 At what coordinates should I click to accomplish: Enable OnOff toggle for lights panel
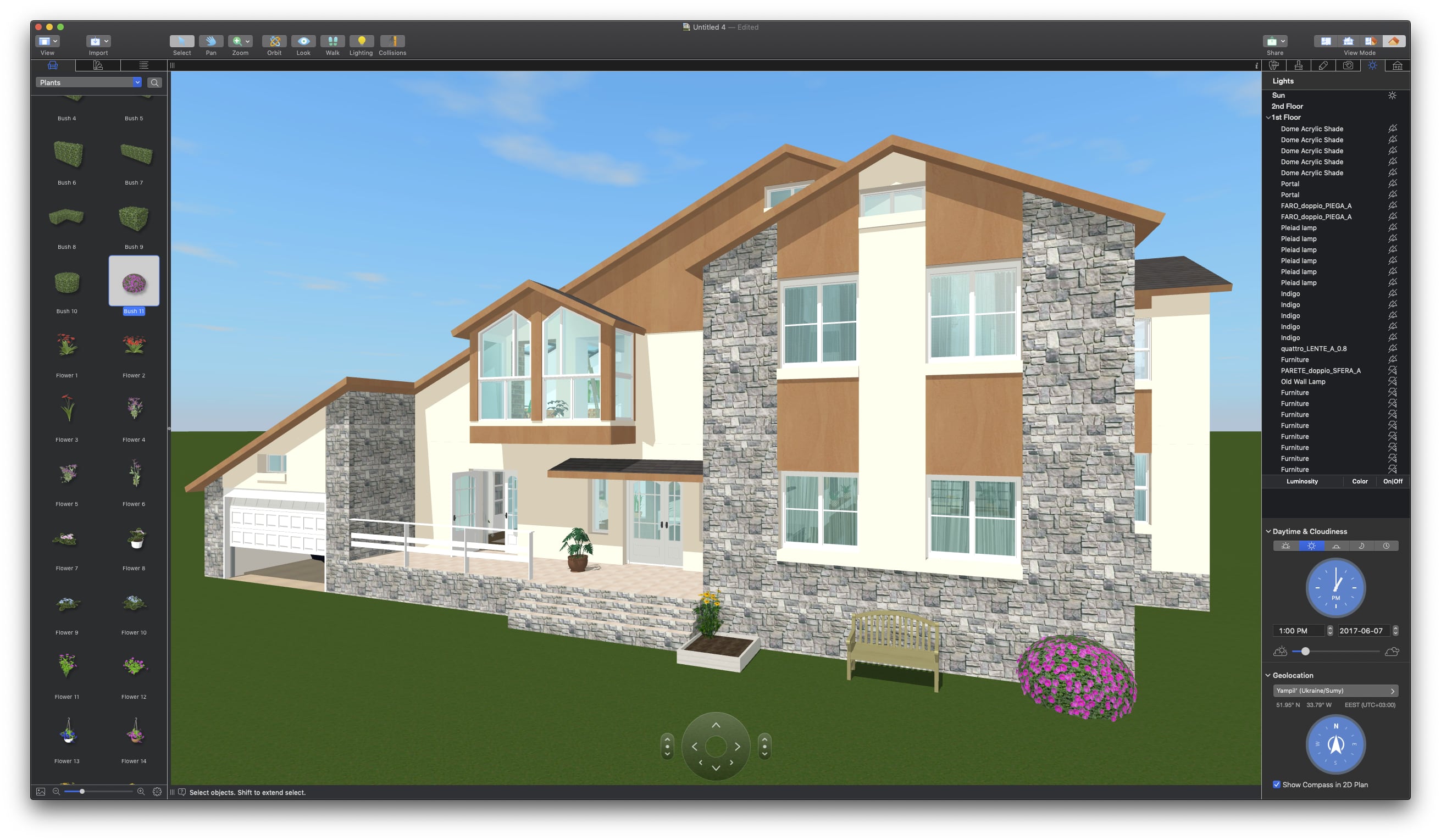pos(1392,481)
